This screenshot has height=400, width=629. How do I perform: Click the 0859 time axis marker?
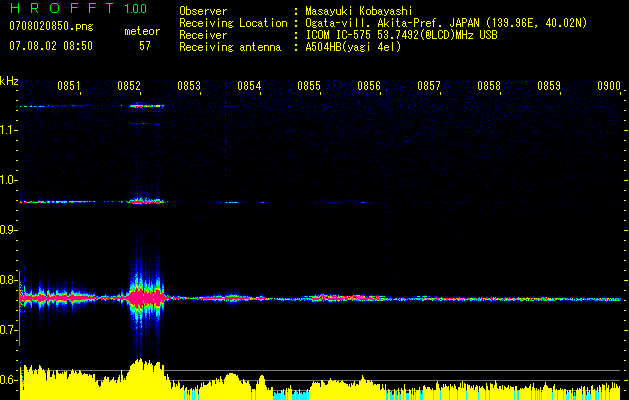click(549, 86)
